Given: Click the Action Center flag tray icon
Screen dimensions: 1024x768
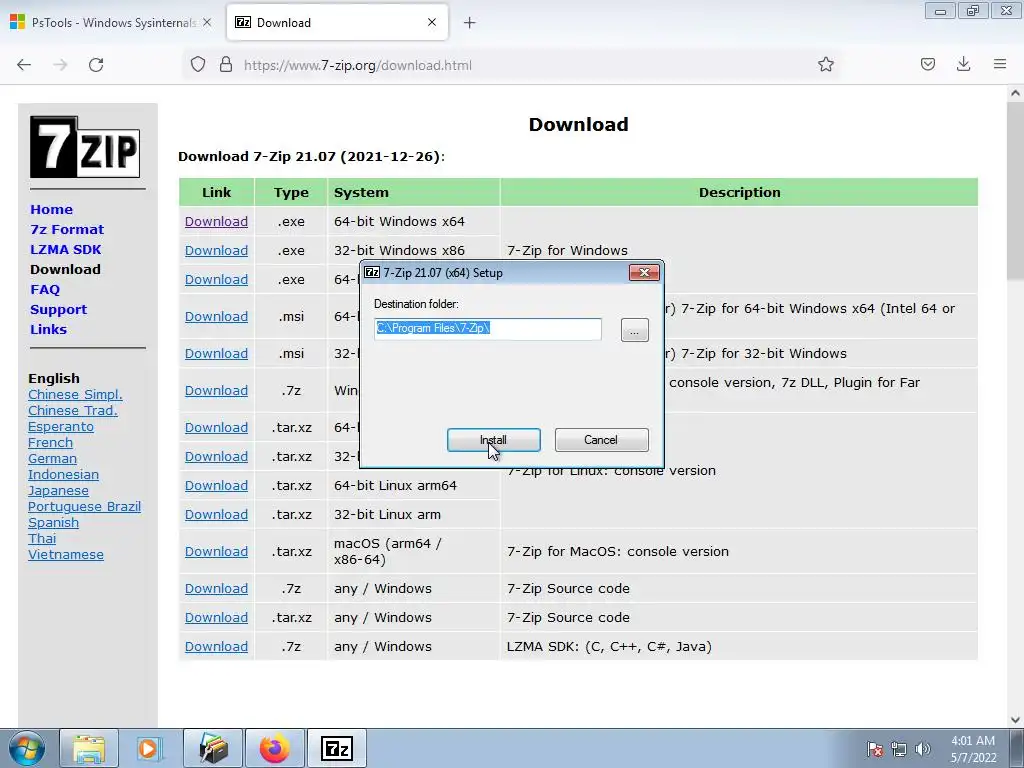Looking at the screenshot, I should [x=875, y=749].
